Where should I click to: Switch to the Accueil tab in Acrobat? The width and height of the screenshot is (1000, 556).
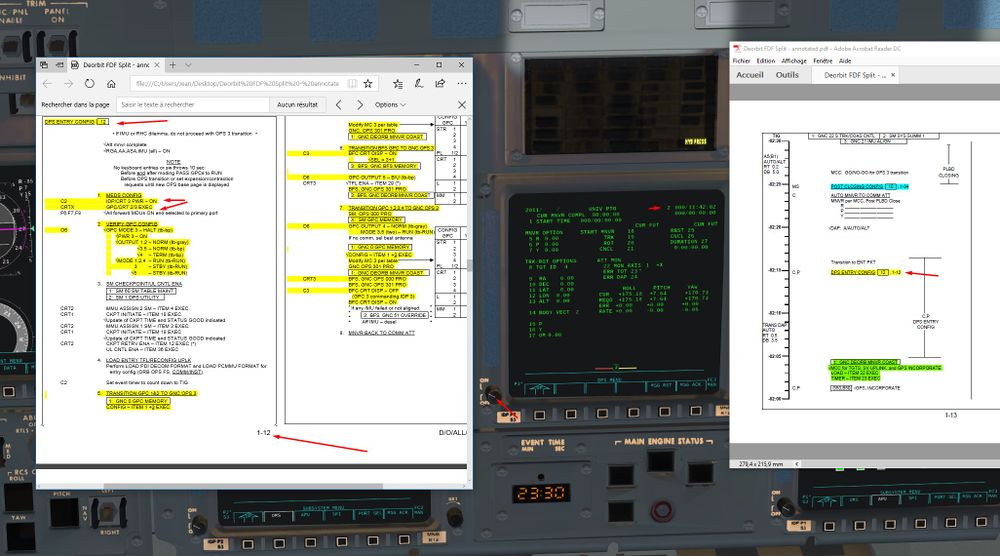(x=749, y=75)
